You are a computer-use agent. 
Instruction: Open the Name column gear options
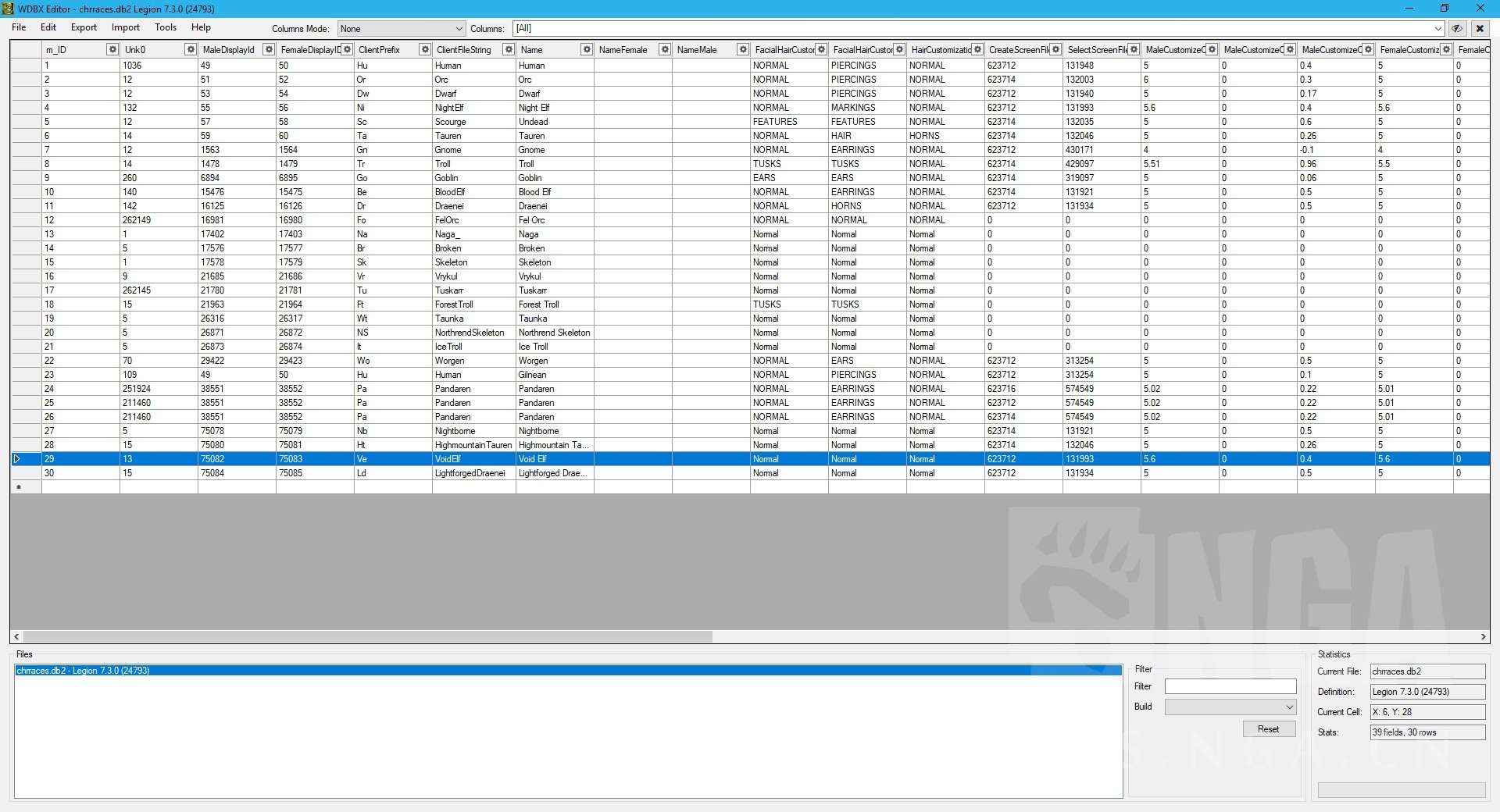586,49
